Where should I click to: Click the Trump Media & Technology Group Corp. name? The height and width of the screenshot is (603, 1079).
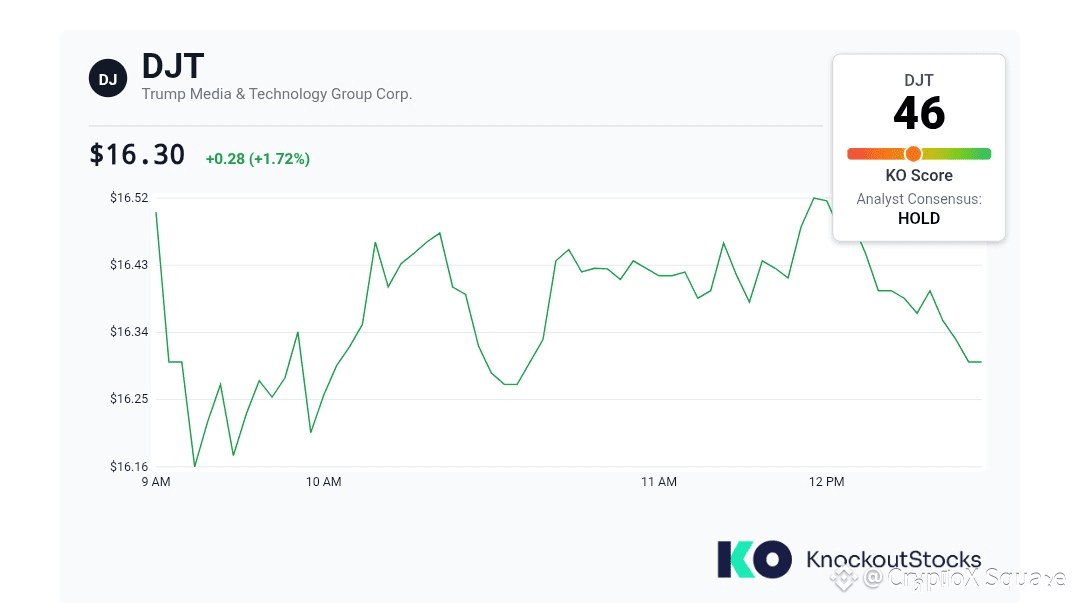click(277, 94)
